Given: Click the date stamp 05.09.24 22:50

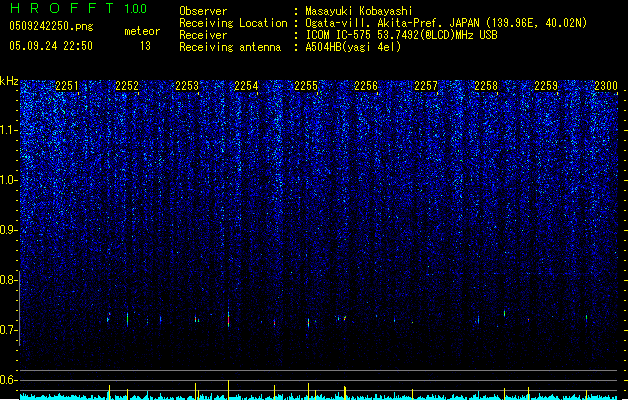Looking at the screenshot, I should point(51,46).
